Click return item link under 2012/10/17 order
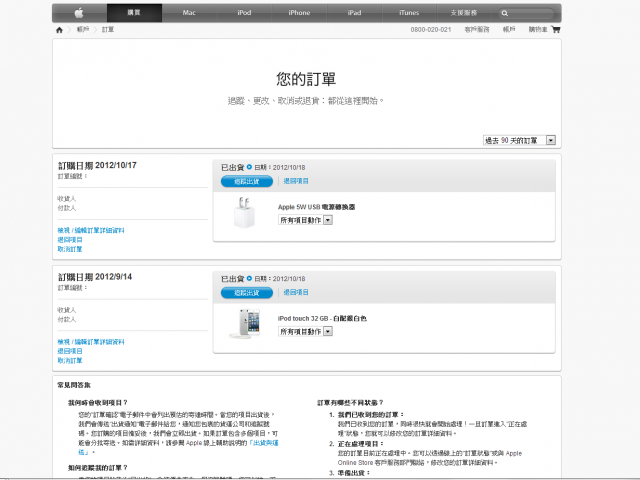Screen dimensions: 640x480 pyautogui.click(x=70, y=240)
